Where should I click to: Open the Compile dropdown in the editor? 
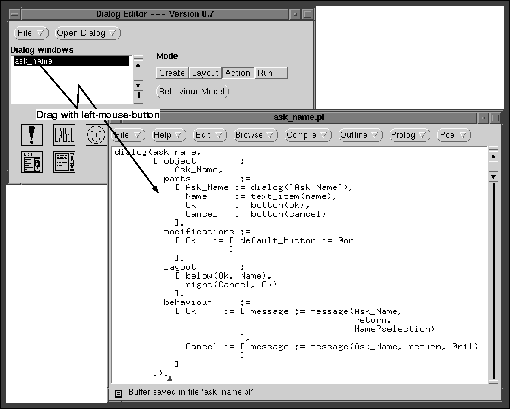point(308,135)
